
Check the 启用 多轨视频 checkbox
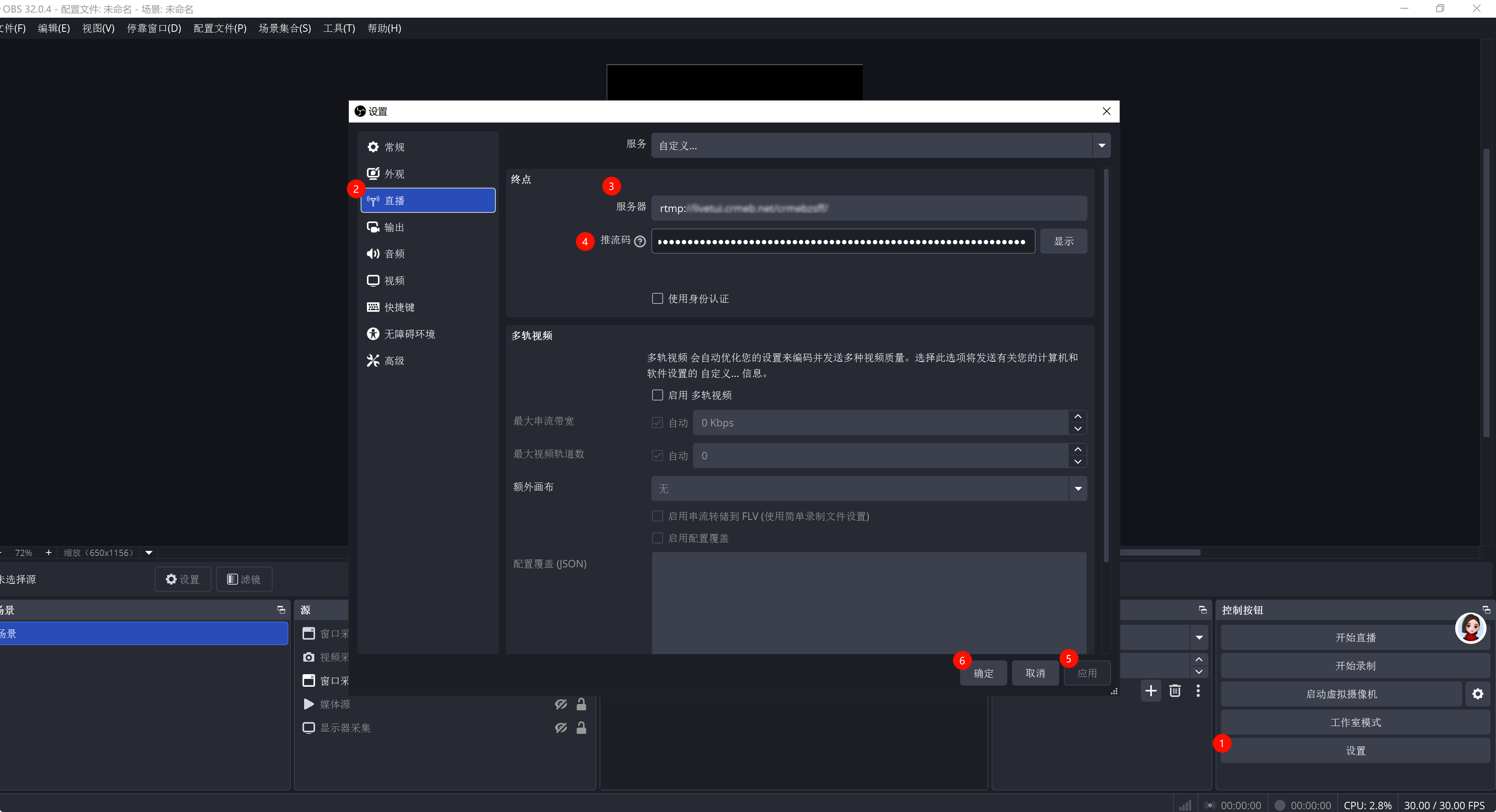(x=657, y=395)
